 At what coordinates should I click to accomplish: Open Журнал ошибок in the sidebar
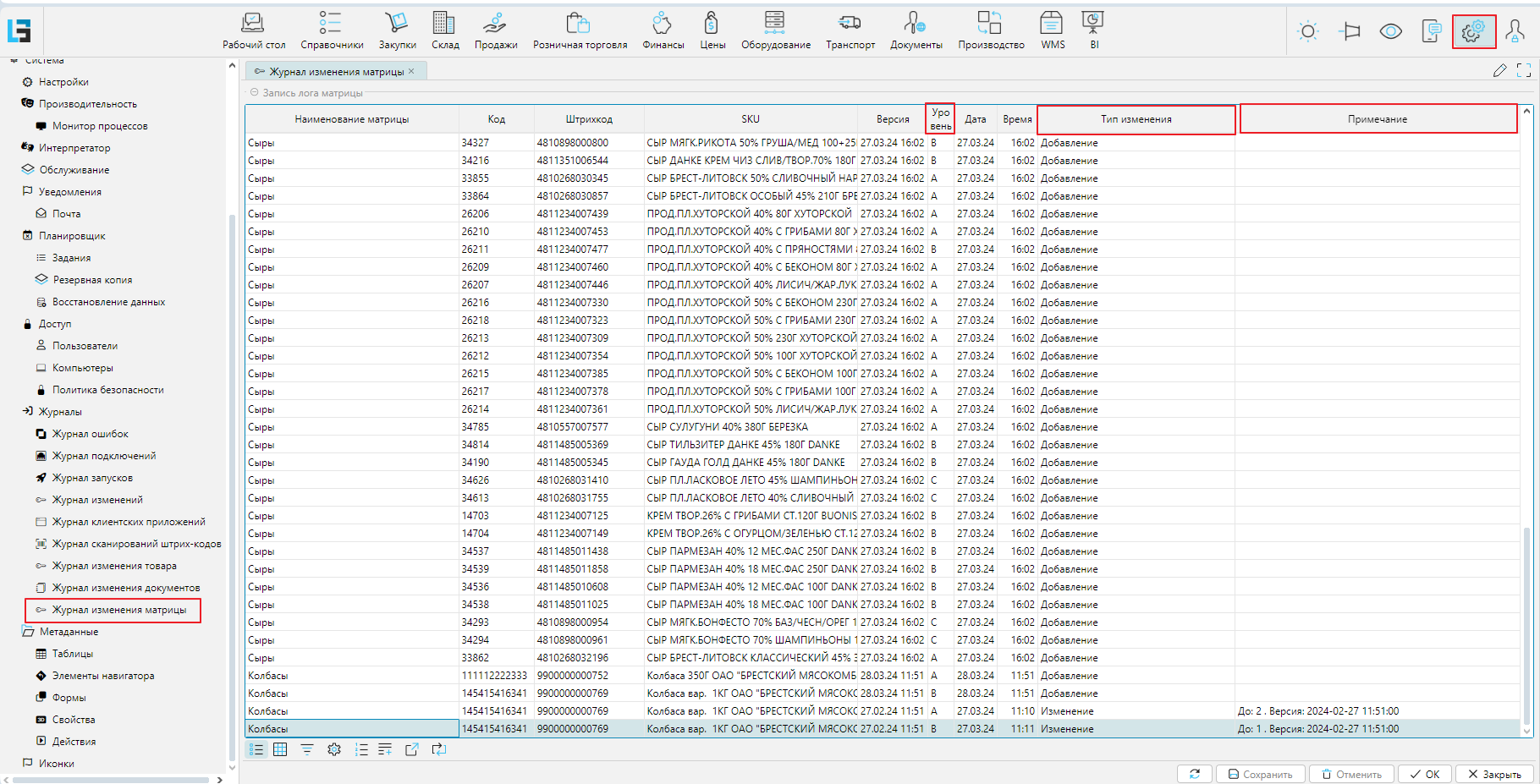coord(90,434)
